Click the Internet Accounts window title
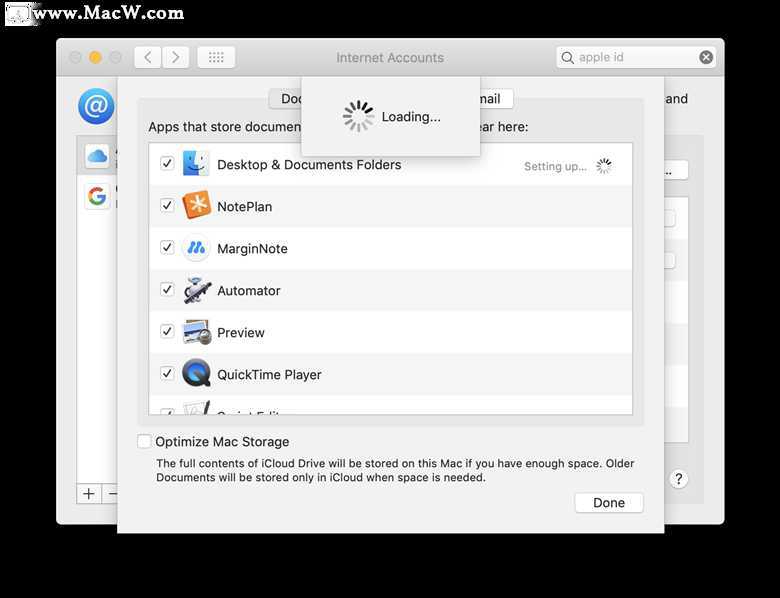 pyautogui.click(x=390, y=58)
